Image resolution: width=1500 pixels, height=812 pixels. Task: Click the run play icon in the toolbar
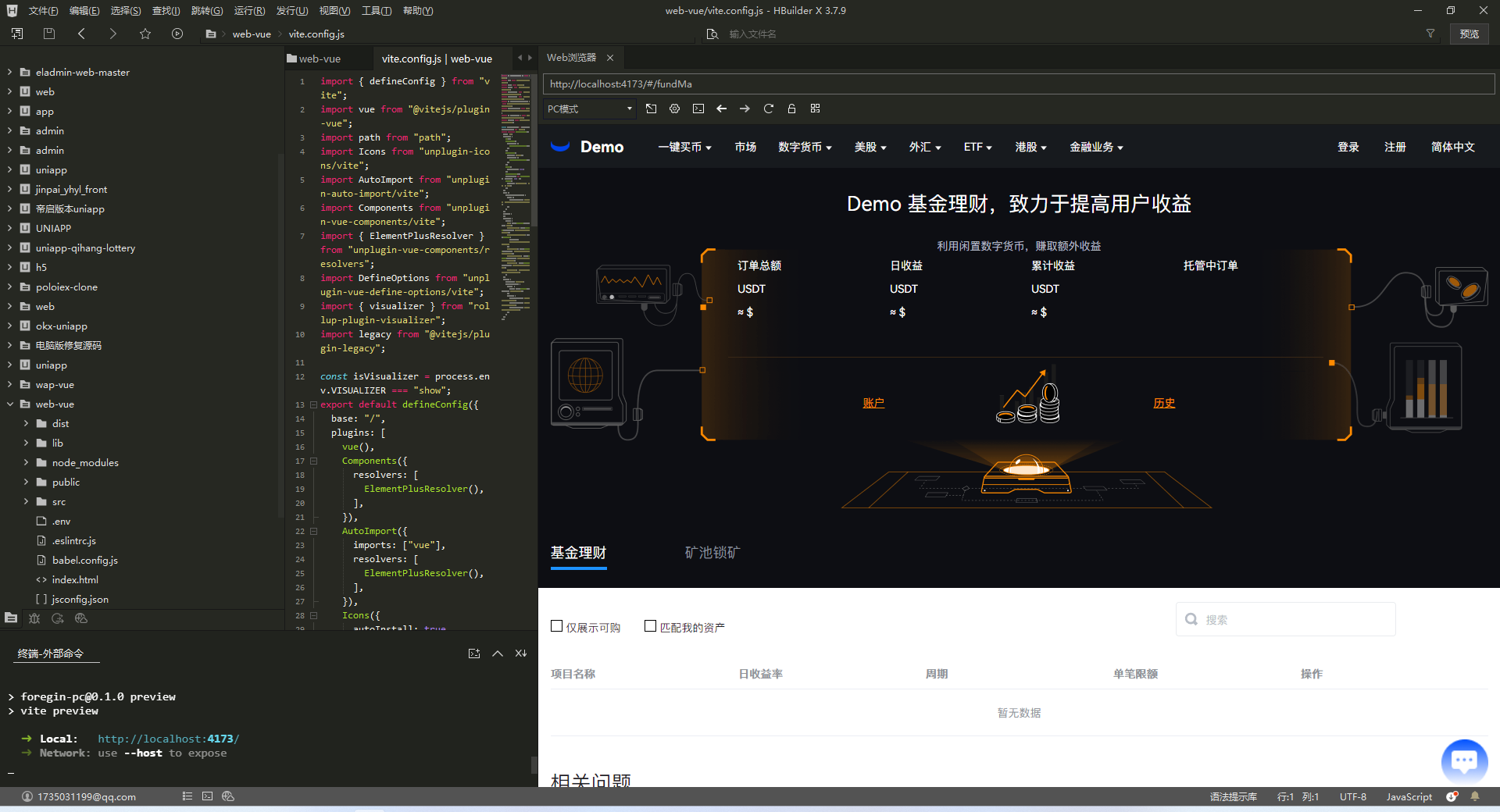(177, 34)
